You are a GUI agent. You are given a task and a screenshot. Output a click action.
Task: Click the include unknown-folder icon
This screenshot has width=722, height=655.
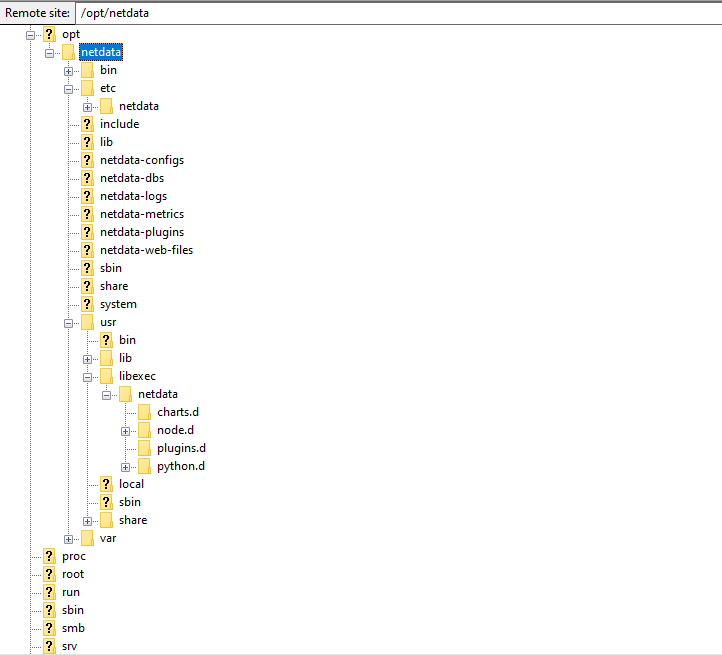[87, 124]
